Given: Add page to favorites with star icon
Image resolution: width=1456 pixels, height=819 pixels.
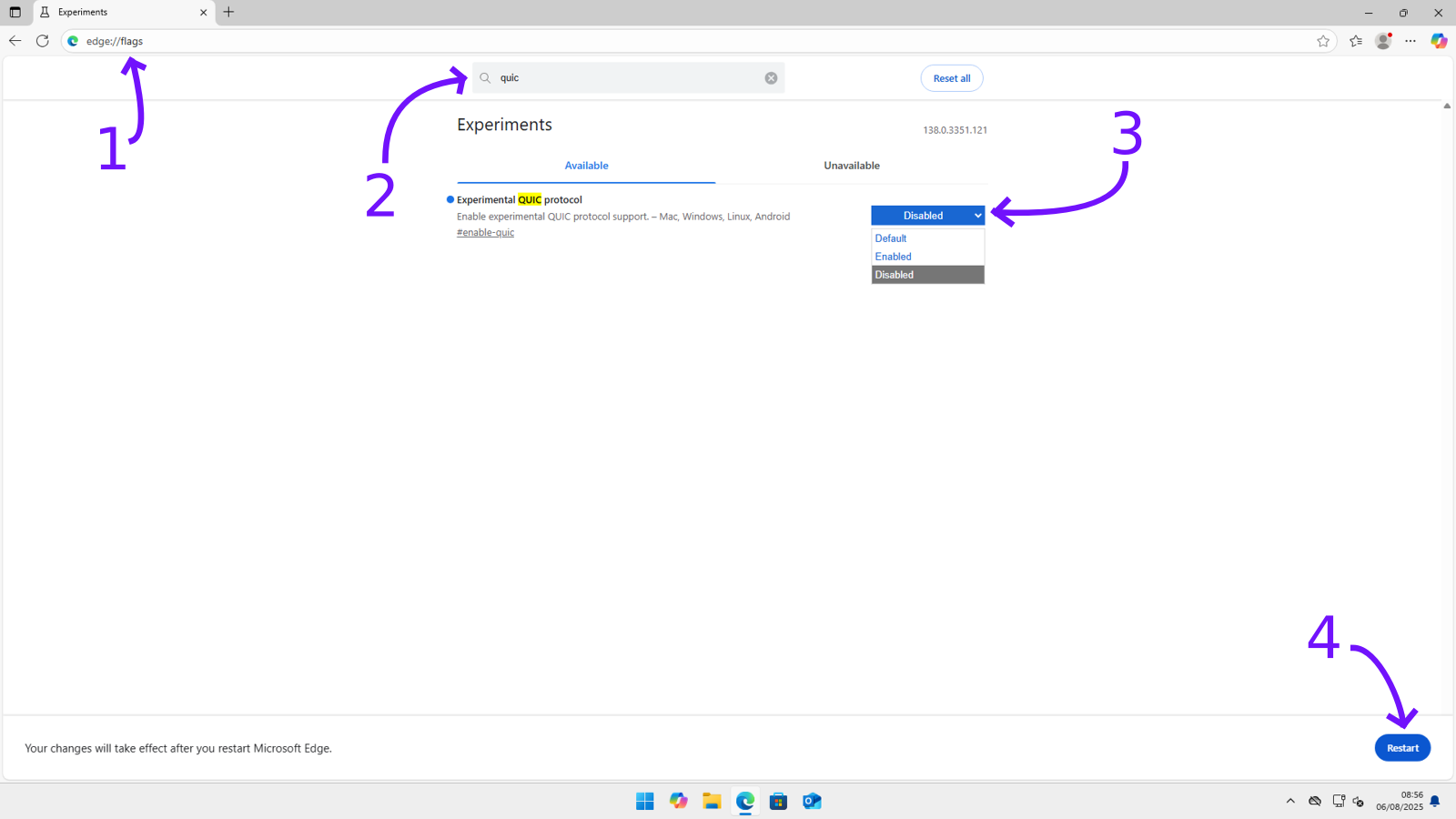Looking at the screenshot, I should (1323, 41).
